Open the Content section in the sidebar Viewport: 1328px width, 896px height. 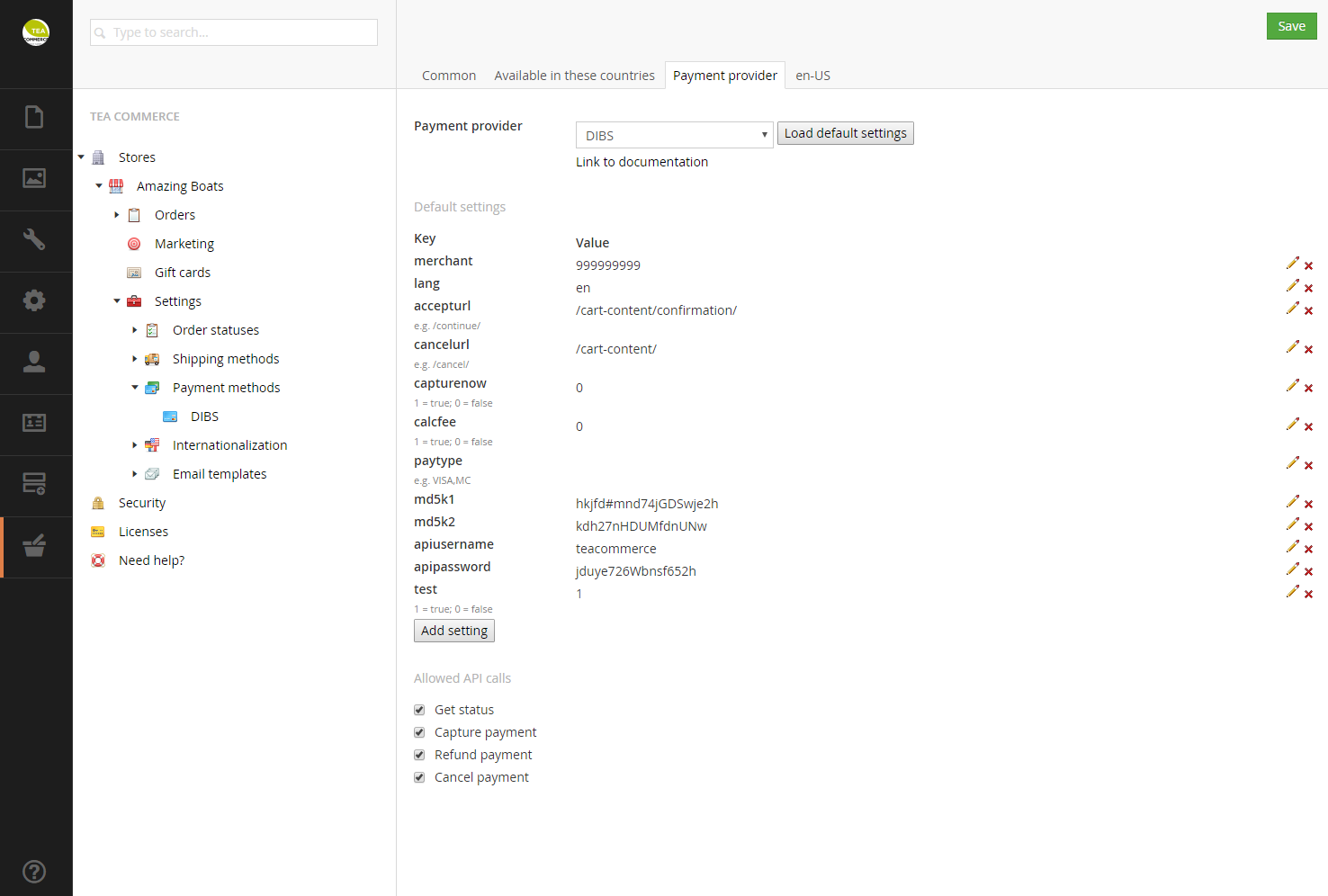tap(34, 118)
